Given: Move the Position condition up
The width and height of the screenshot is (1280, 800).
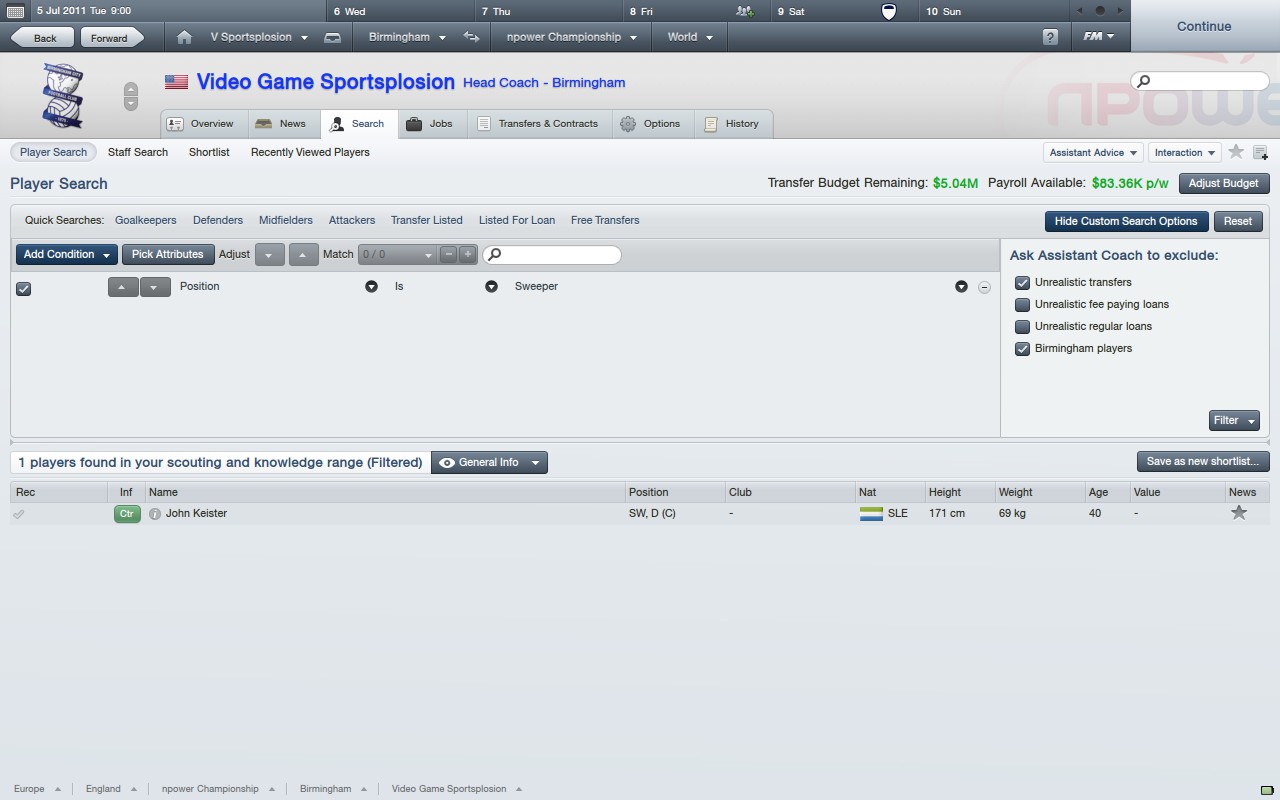Looking at the screenshot, I should (122, 287).
